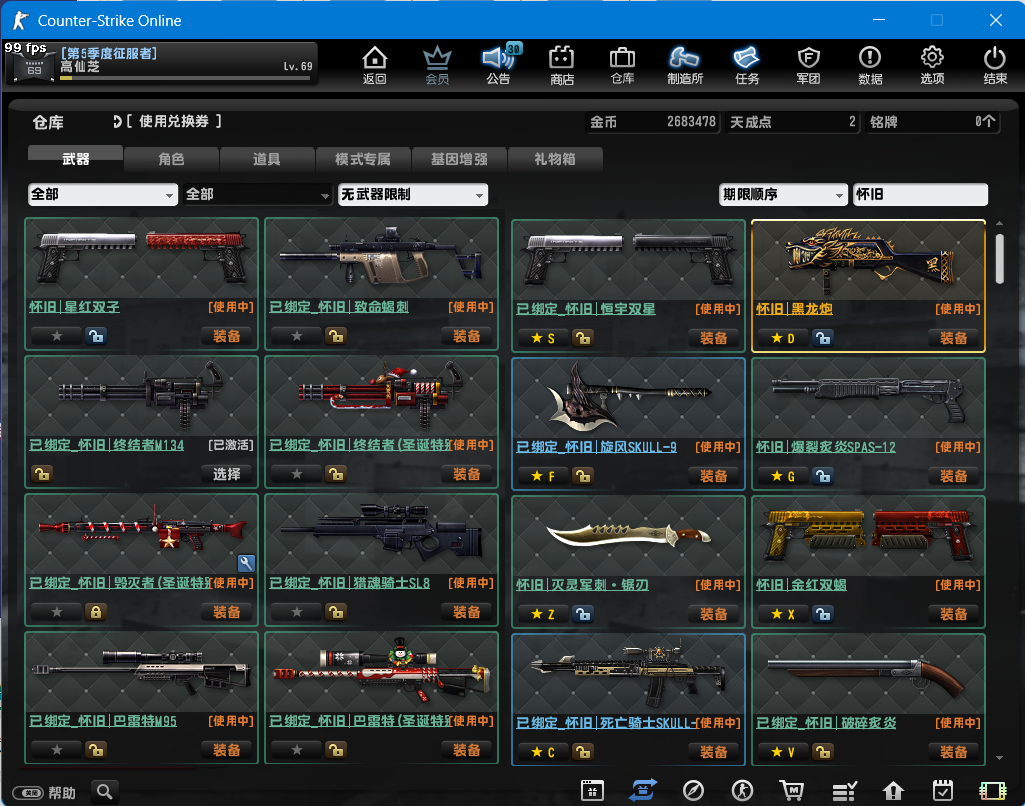Switch to the 礼物箱 tab
The width and height of the screenshot is (1025, 806).
coord(555,159)
